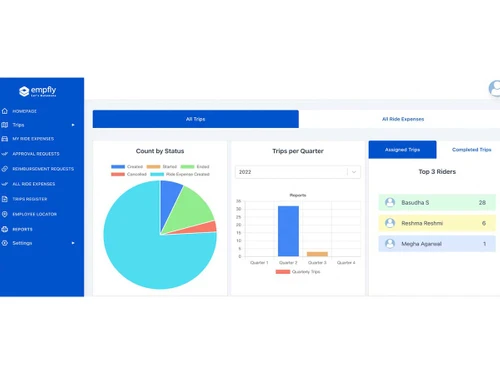Open Approval Requests menu item
The width and height of the screenshot is (500, 375).
(36, 154)
